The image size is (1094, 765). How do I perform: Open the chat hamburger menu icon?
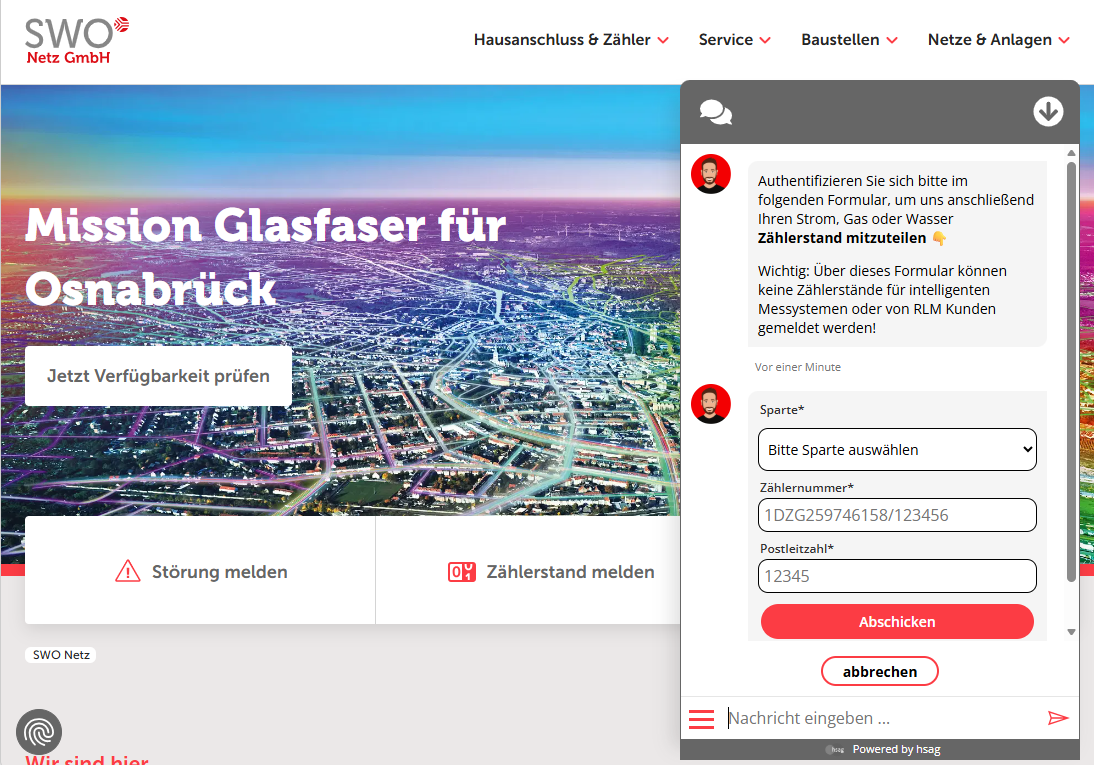701,719
